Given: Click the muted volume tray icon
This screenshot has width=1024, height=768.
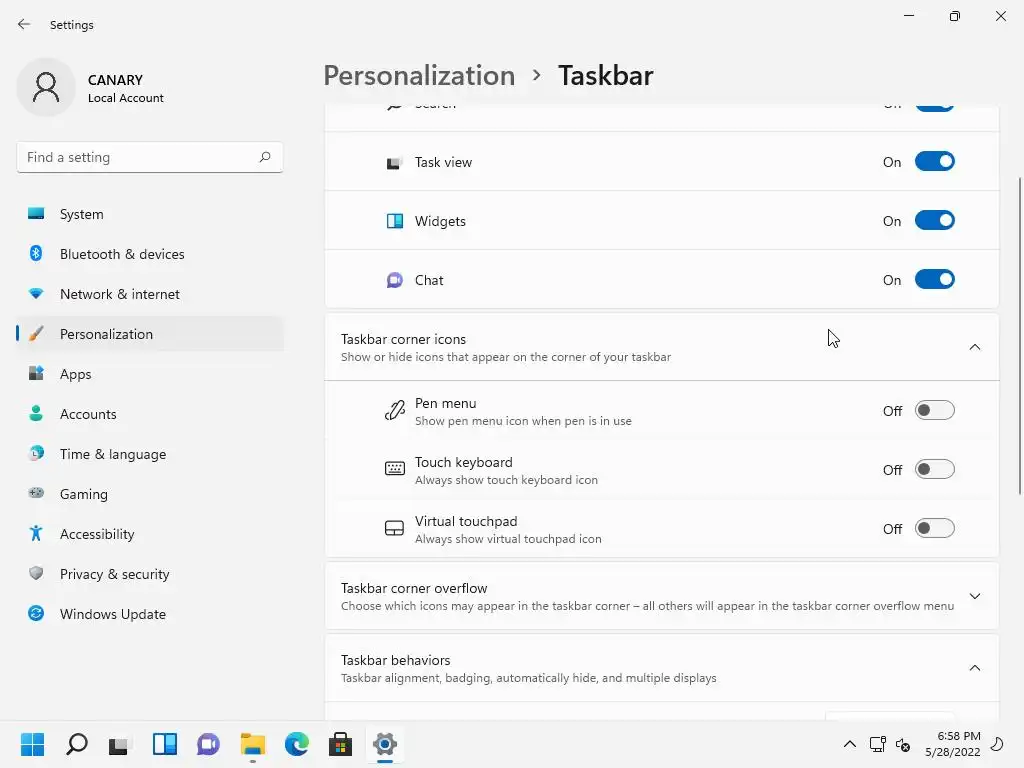Looking at the screenshot, I should (x=903, y=744).
